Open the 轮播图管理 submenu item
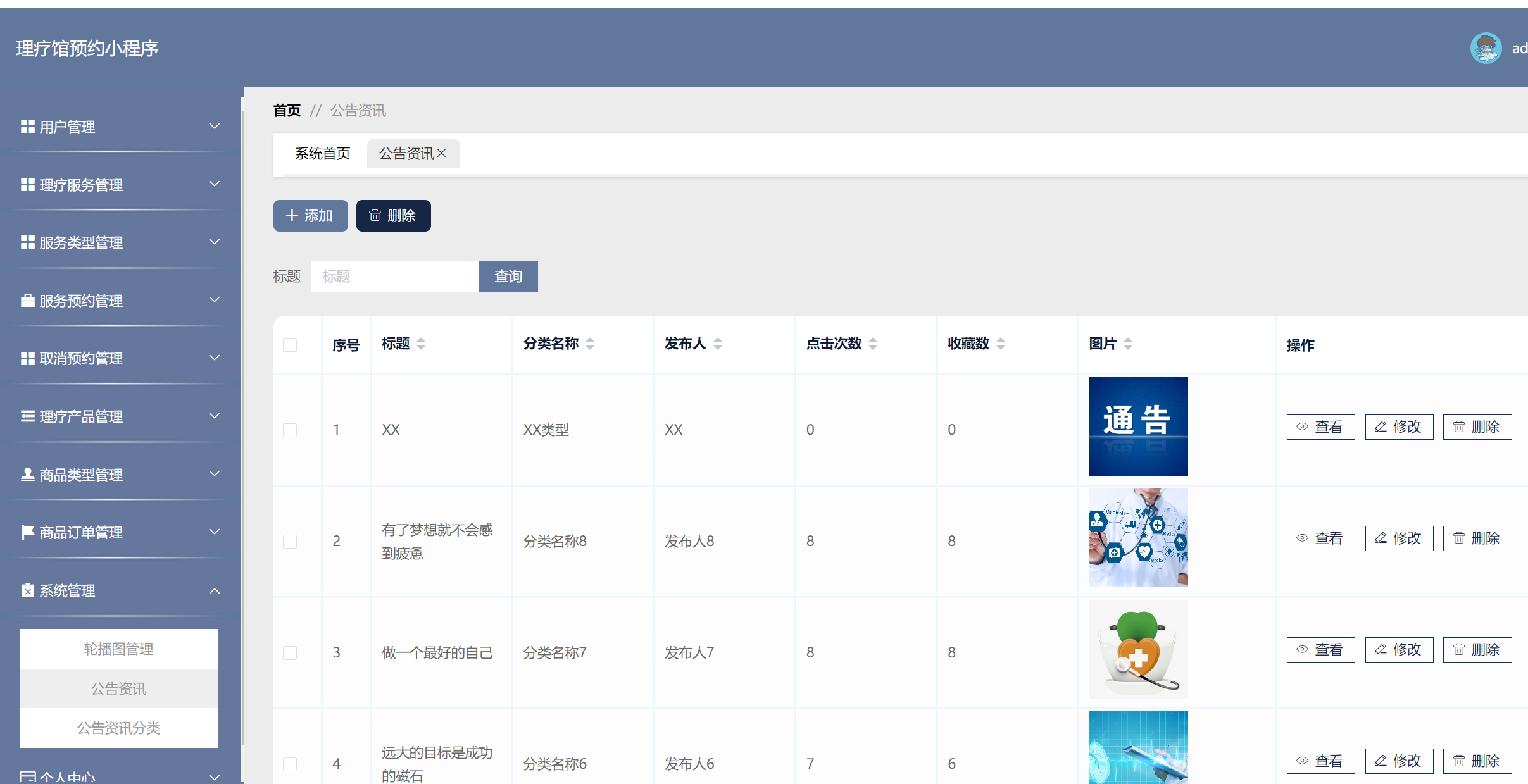 tap(118, 649)
